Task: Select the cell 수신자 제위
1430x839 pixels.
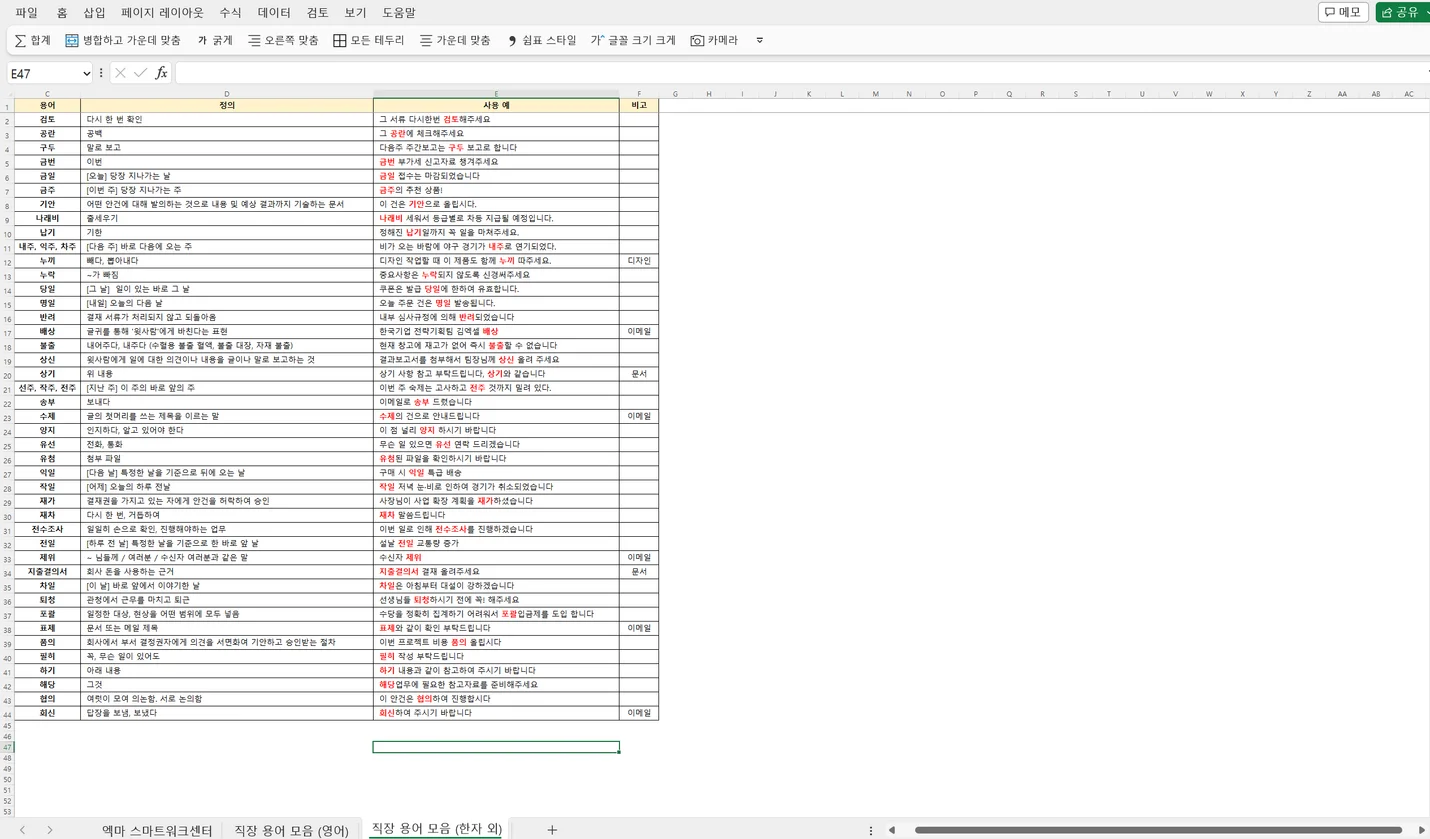Action: click(496, 557)
